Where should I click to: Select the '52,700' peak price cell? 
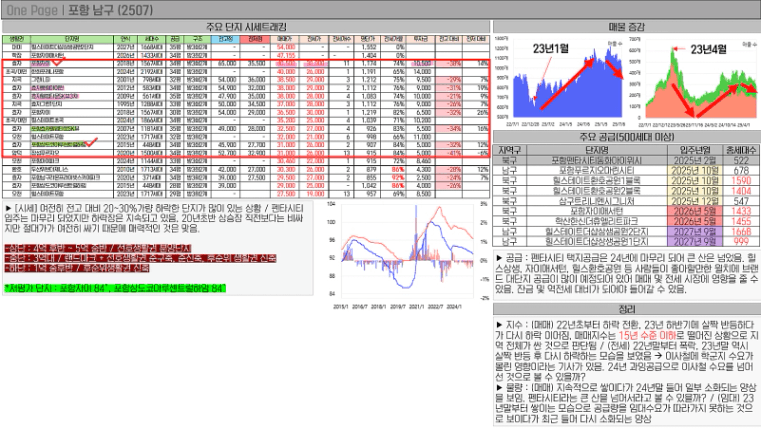click(x=225, y=153)
